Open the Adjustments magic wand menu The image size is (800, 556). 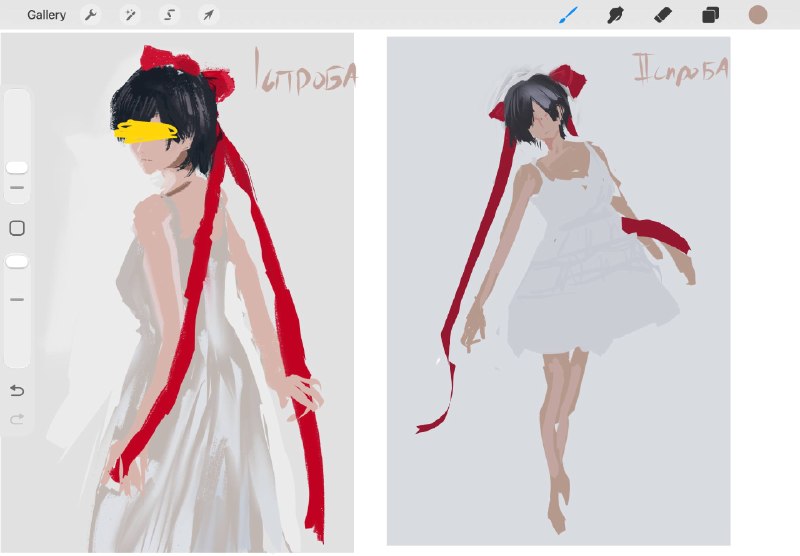coord(130,15)
